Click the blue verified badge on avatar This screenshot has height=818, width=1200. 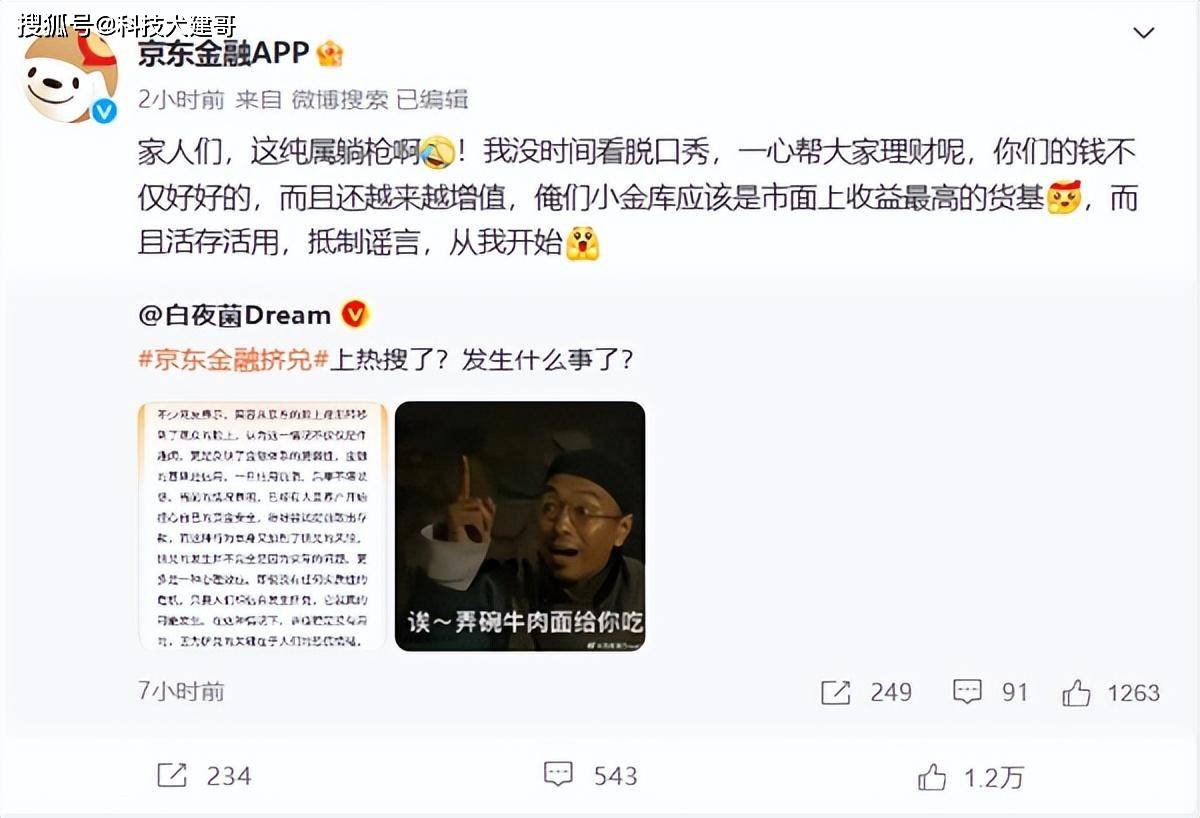pyautogui.click(x=104, y=110)
